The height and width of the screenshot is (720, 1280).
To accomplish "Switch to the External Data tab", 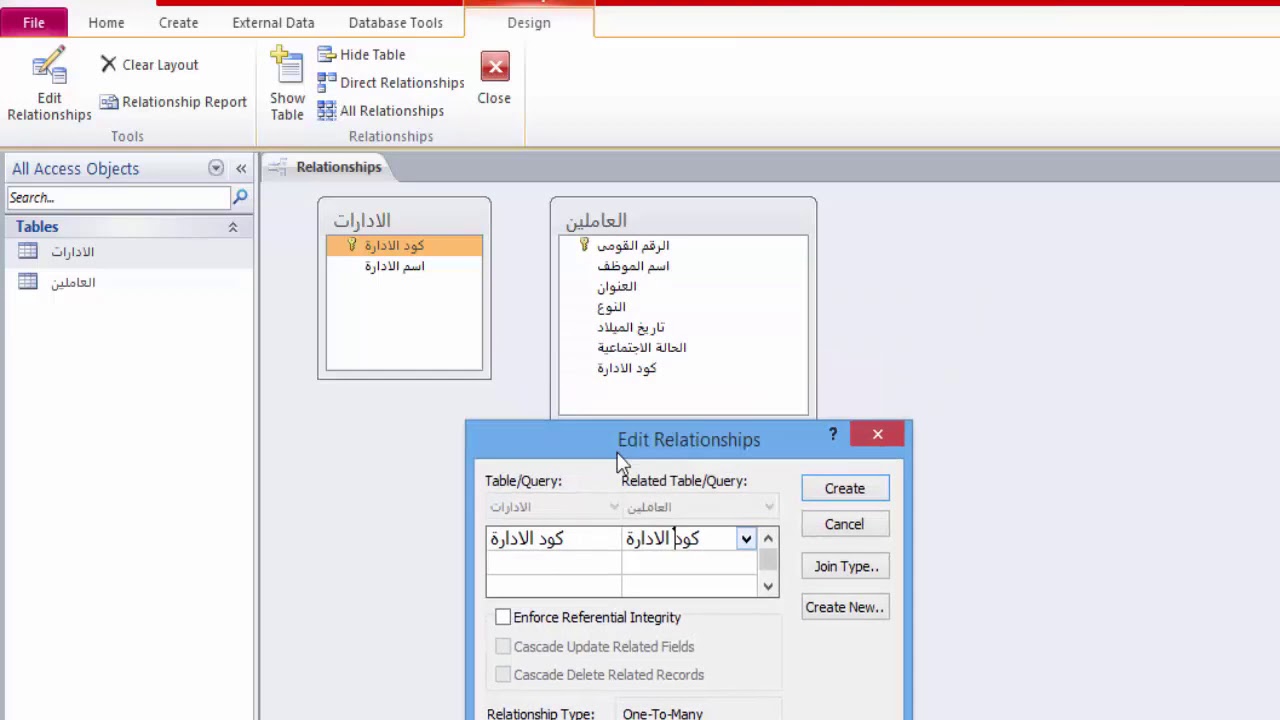I will point(273,22).
